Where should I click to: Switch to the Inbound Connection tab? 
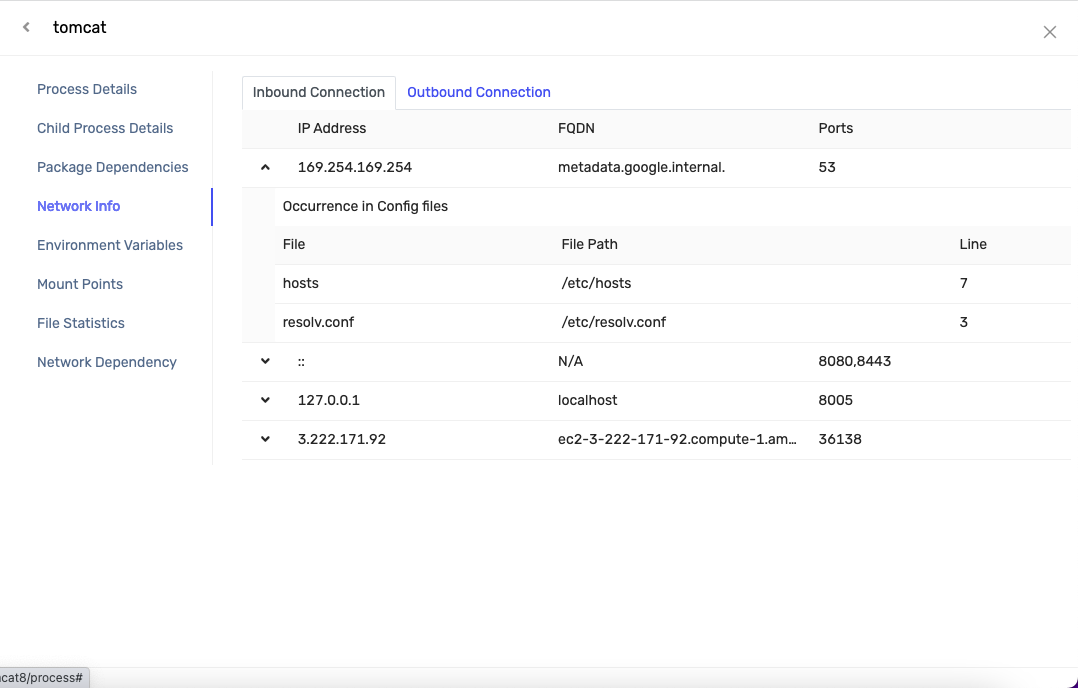pos(319,92)
